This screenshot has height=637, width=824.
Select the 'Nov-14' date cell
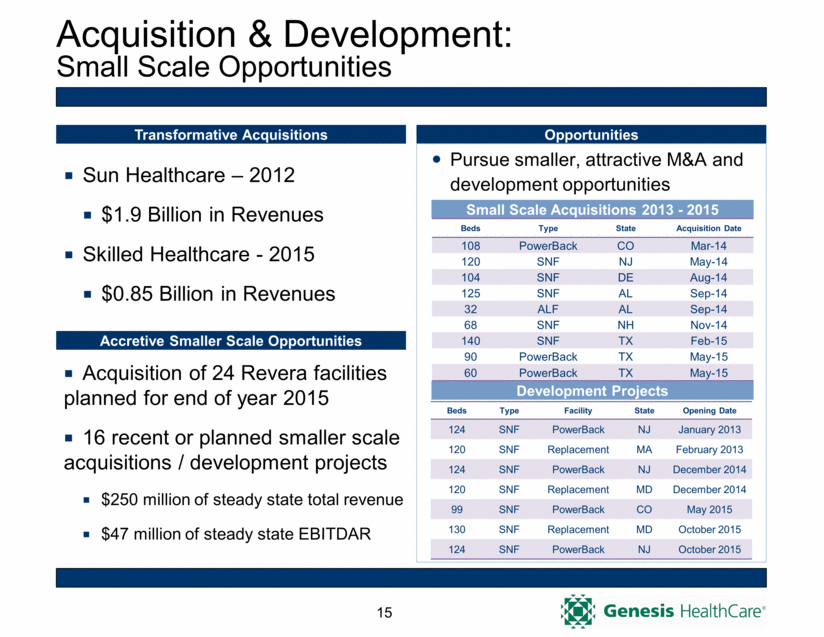pos(708,325)
